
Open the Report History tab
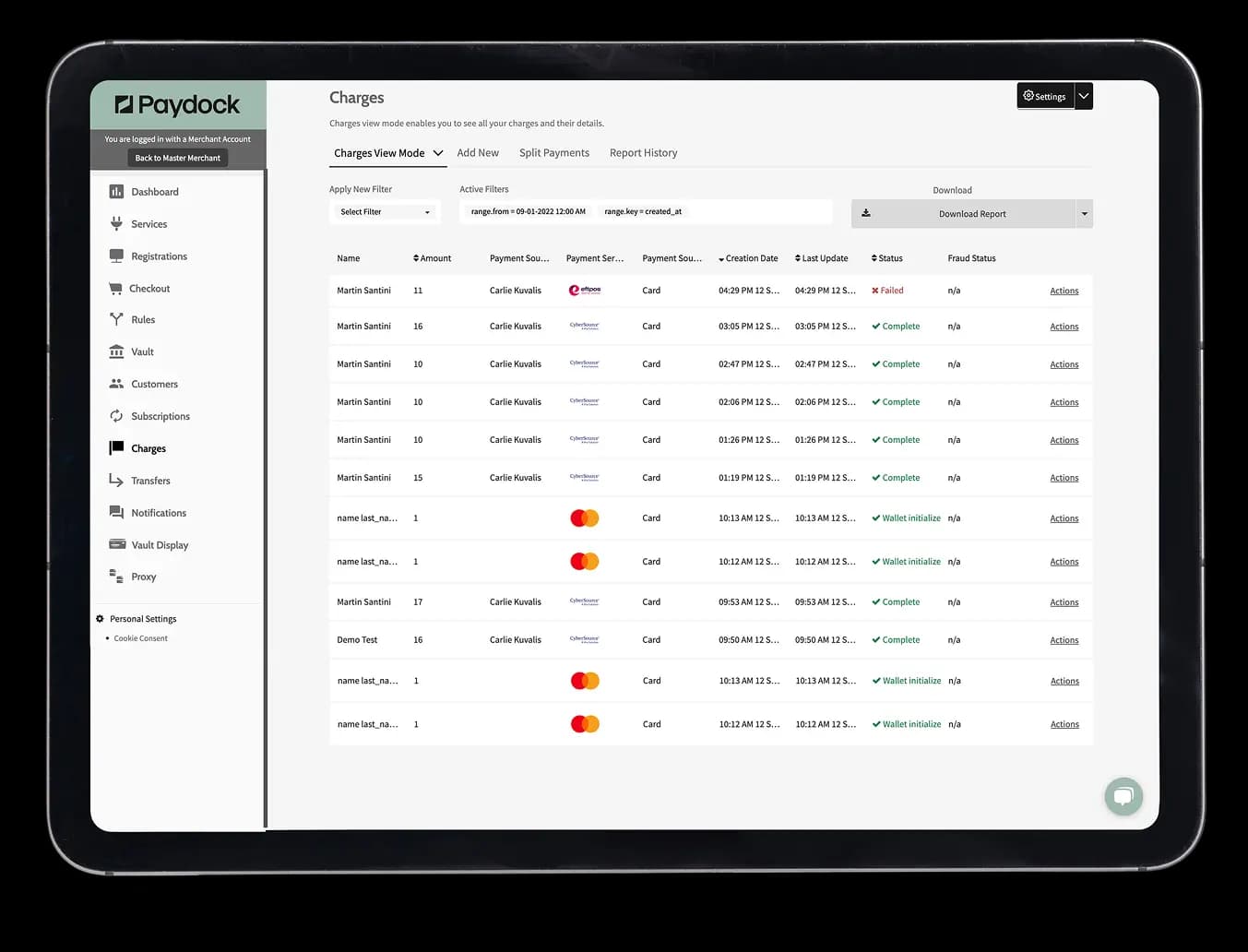(644, 153)
